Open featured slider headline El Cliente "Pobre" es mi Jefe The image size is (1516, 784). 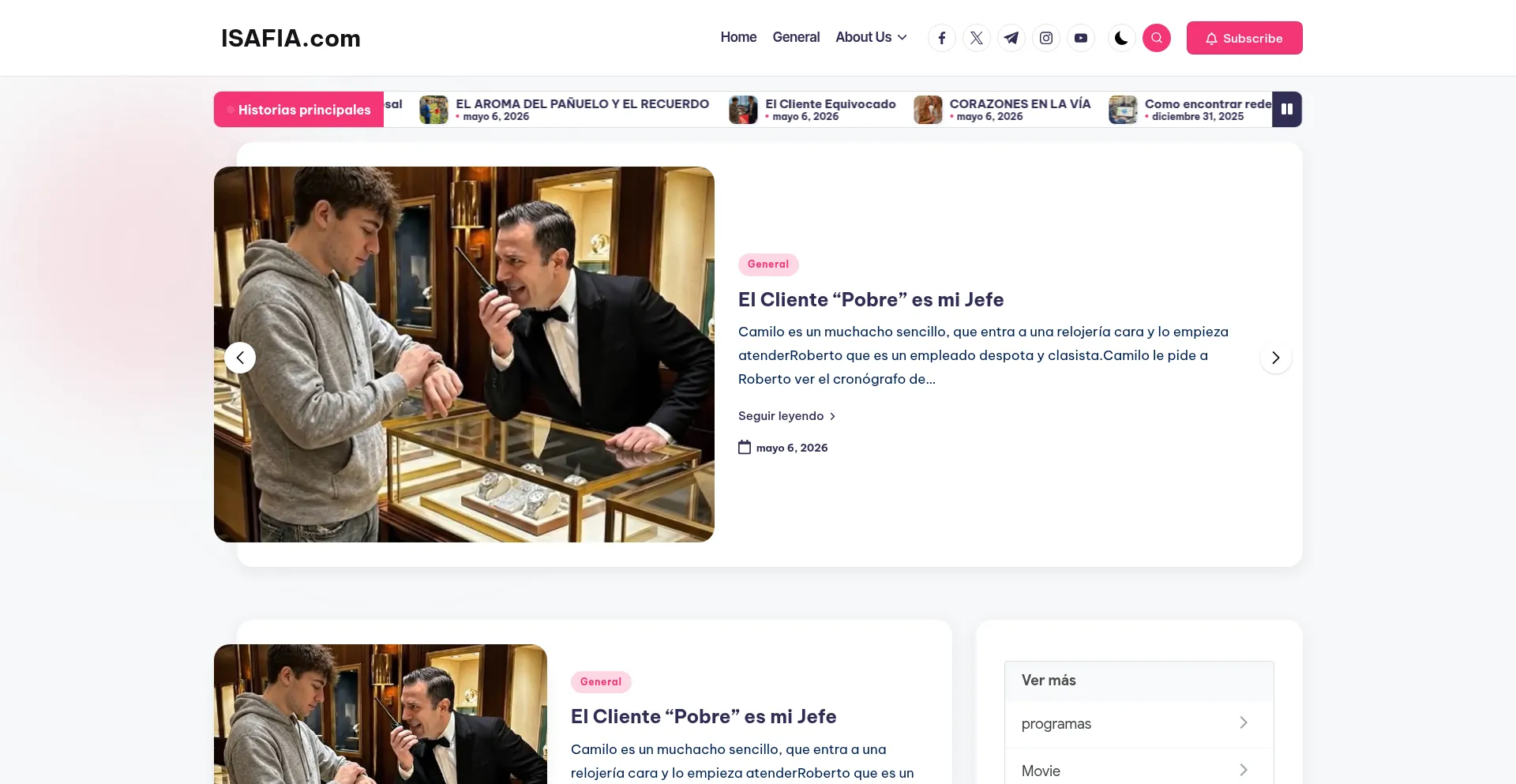coord(871,300)
